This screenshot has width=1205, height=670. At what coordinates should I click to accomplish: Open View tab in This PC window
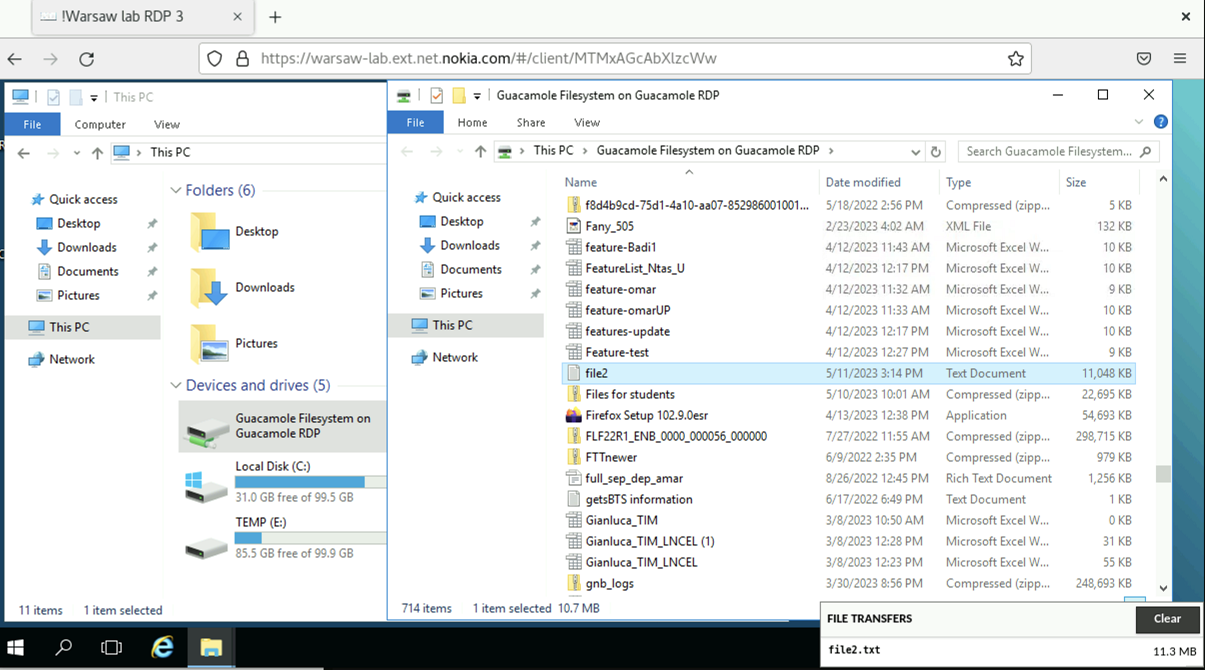point(167,125)
